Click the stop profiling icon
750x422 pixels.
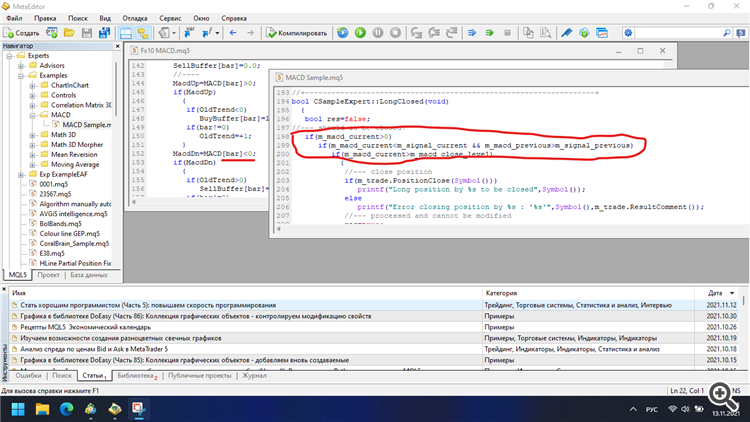click(x=507, y=33)
